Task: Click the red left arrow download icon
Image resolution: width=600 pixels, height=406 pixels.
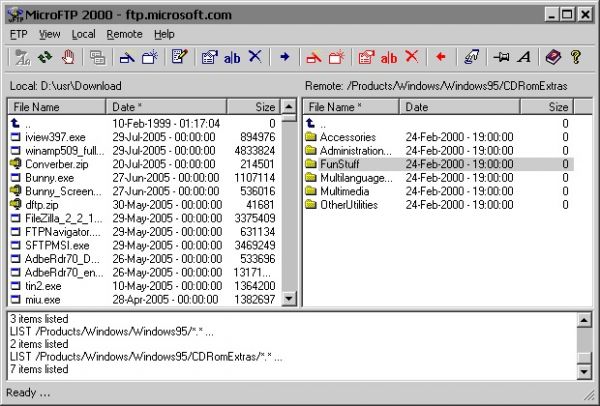Action: (x=441, y=57)
